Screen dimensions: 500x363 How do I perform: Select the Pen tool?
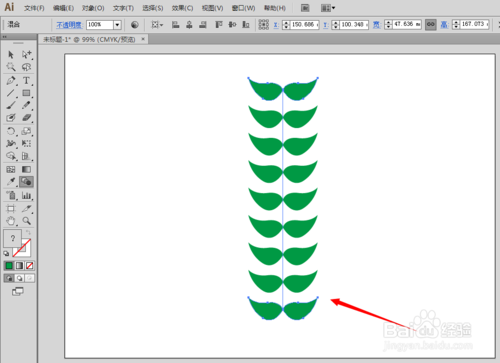coord(11,80)
